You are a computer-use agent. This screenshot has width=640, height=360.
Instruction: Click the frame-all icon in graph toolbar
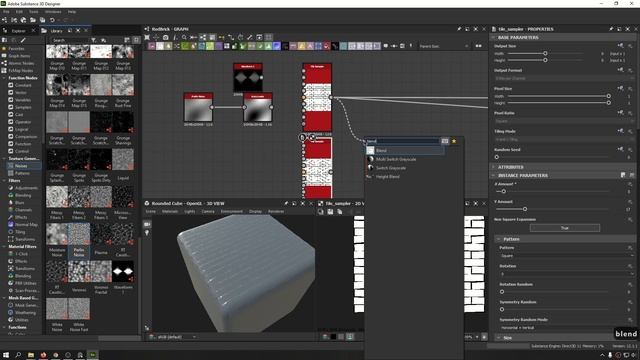[147, 37]
